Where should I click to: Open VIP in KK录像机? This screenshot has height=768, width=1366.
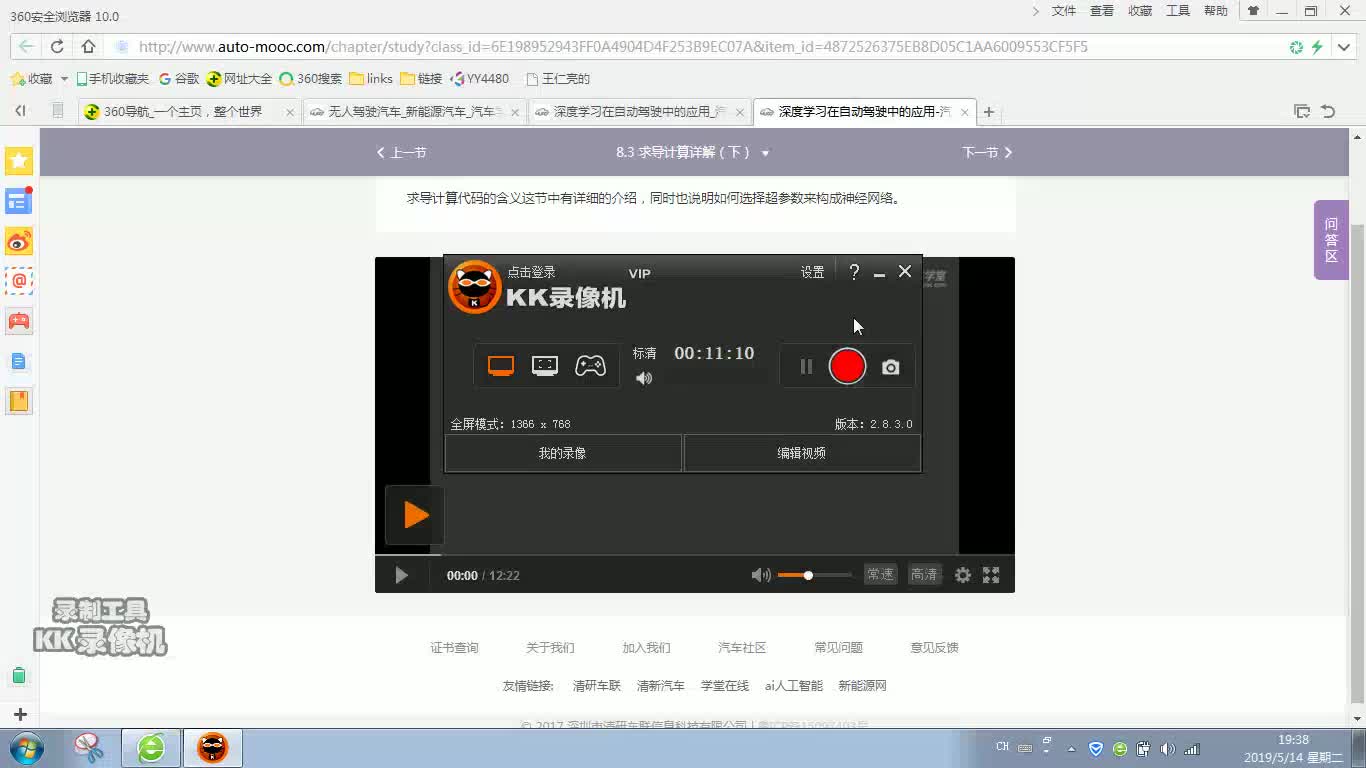tap(639, 273)
